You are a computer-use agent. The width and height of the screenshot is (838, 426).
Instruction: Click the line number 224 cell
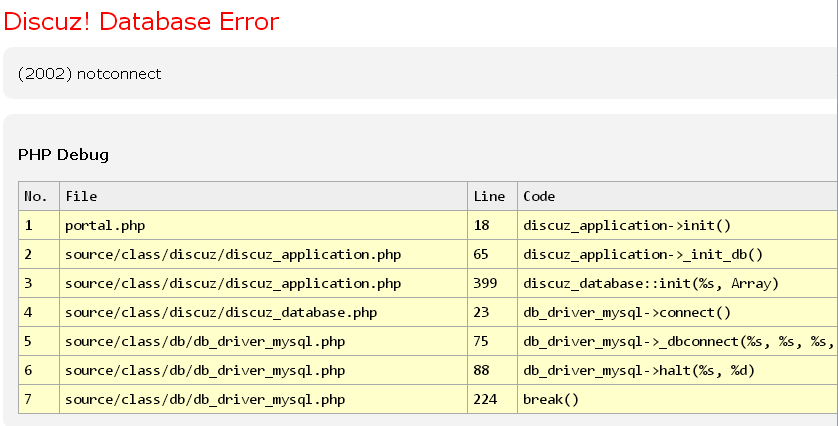(x=492, y=399)
